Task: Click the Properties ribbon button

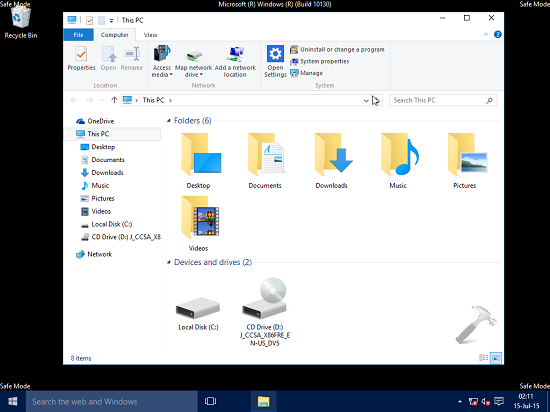Action: (x=81, y=59)
